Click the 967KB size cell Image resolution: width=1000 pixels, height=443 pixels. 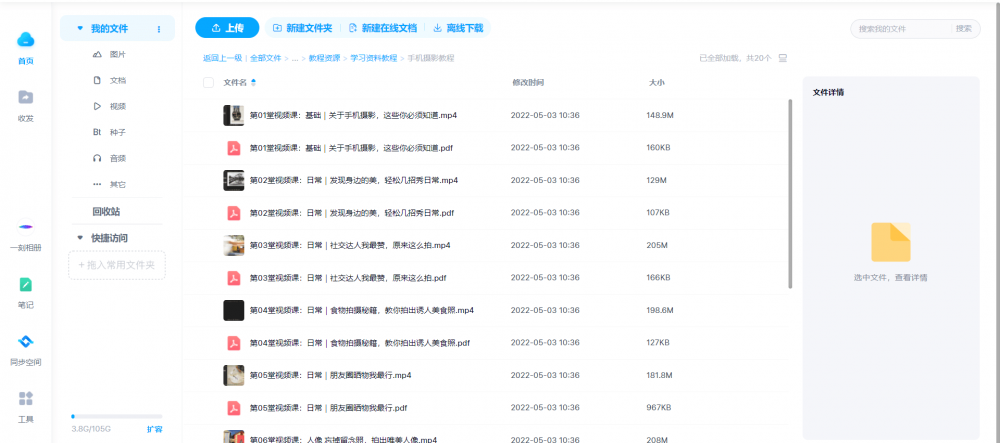[658, 408]
